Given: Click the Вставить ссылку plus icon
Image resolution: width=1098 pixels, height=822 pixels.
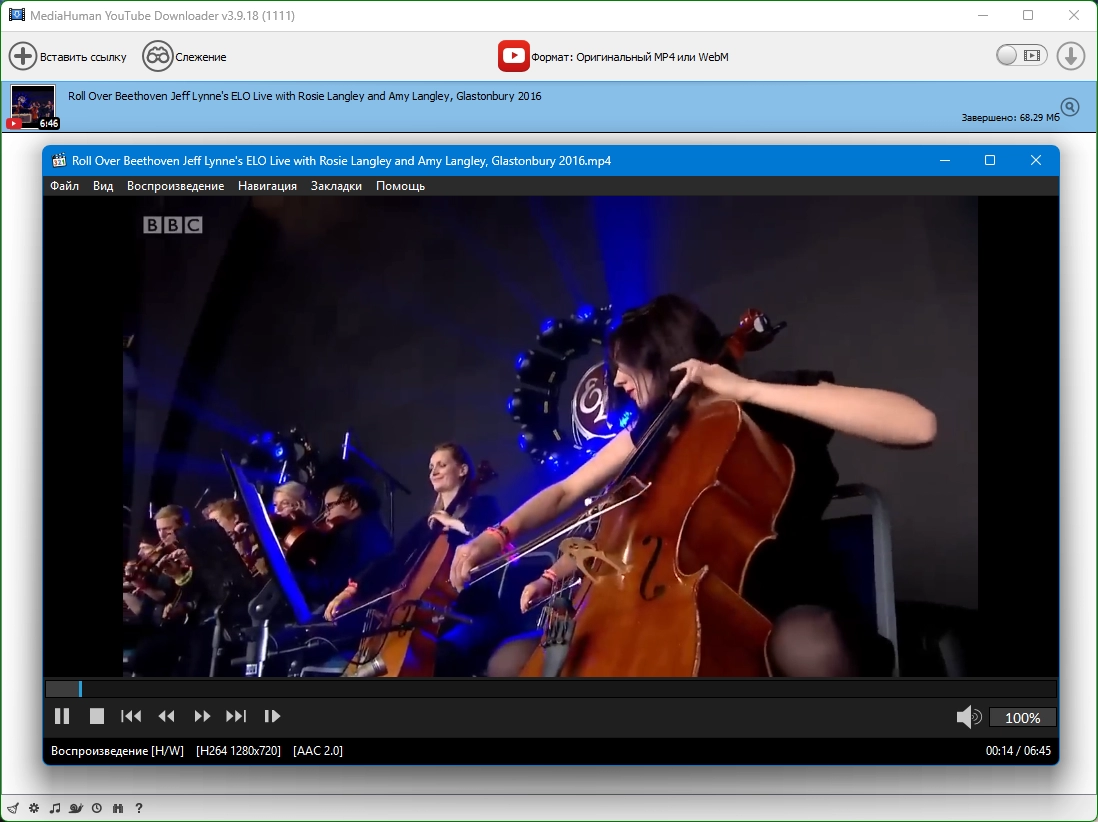Looking at the screenshot, I should [22, 56].
